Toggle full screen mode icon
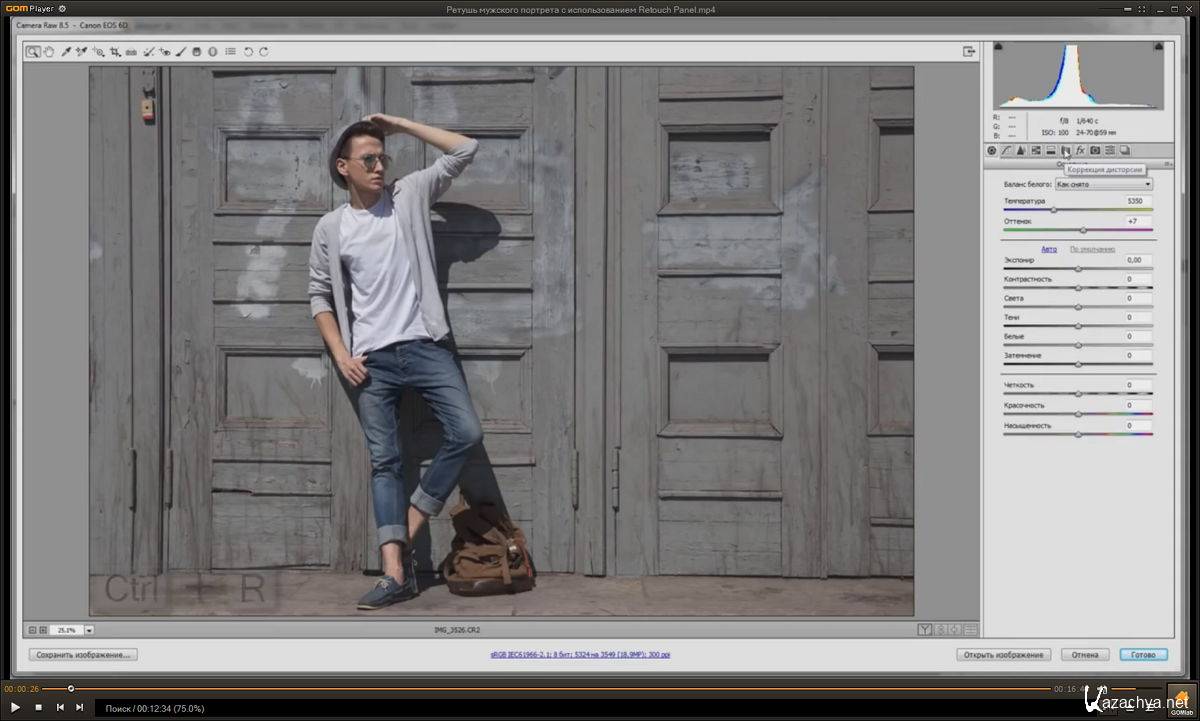The image size is (1200, 721). pos(968,52)
